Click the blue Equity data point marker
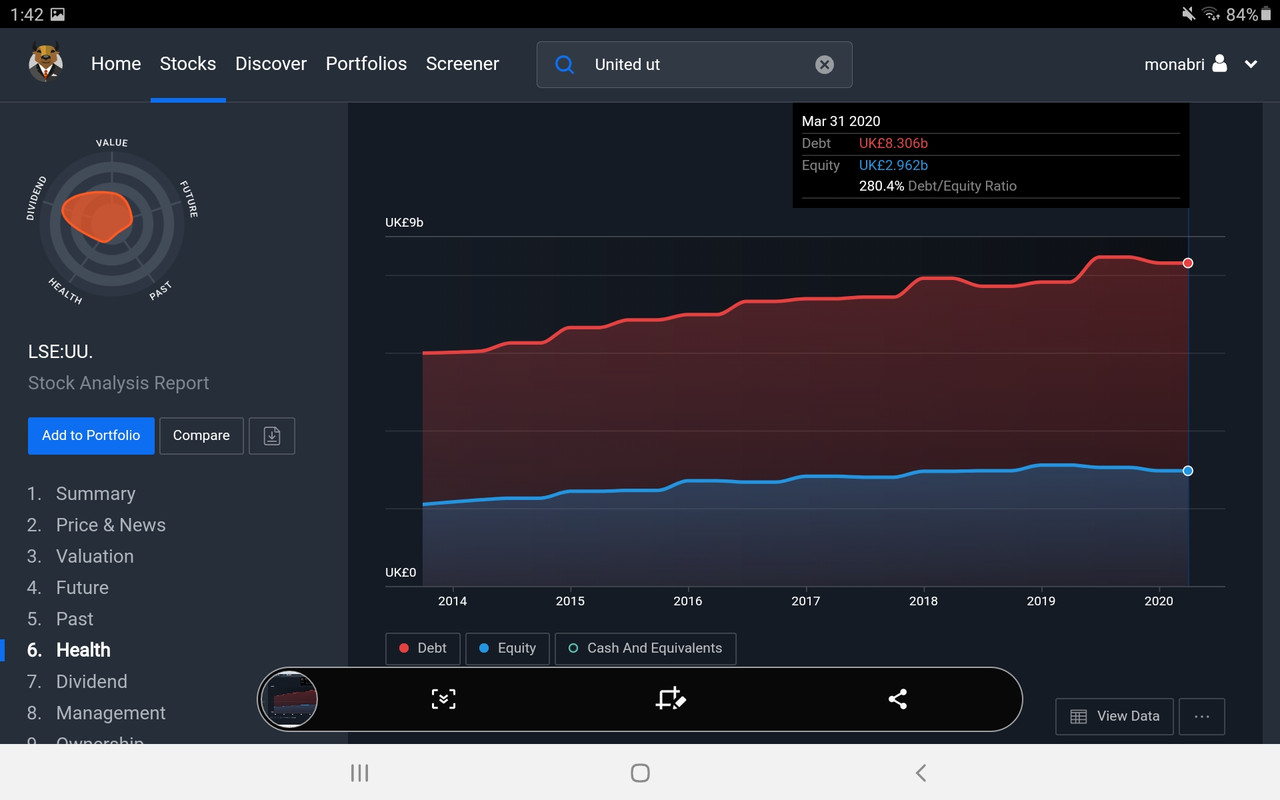Viewport: 1280px width, 800px height. coord(1188,471)
